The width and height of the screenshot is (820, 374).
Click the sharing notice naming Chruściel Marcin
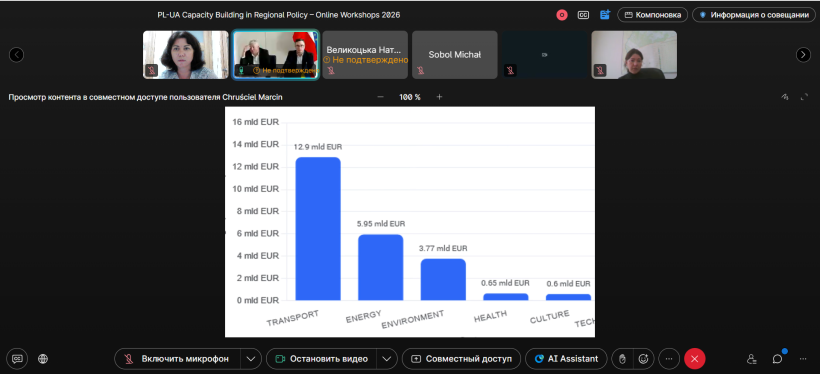coord(145,97)
